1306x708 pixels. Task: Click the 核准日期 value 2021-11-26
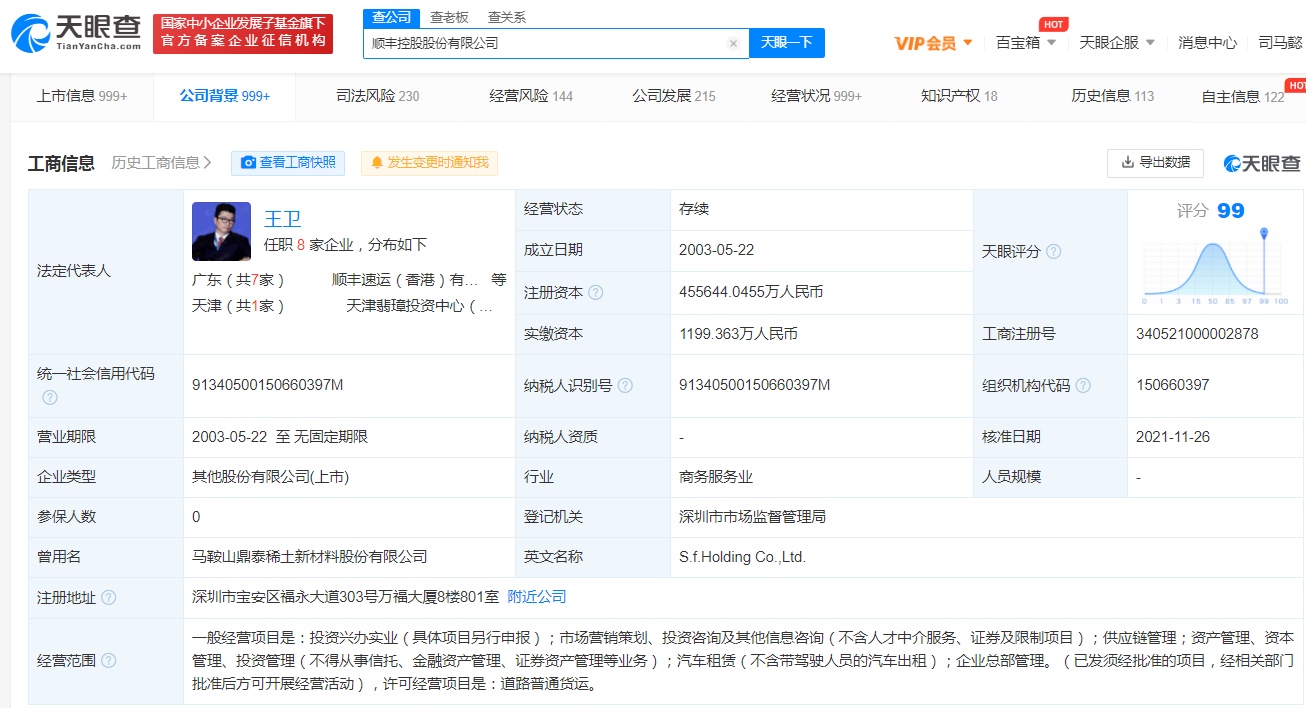(1173, 436)
